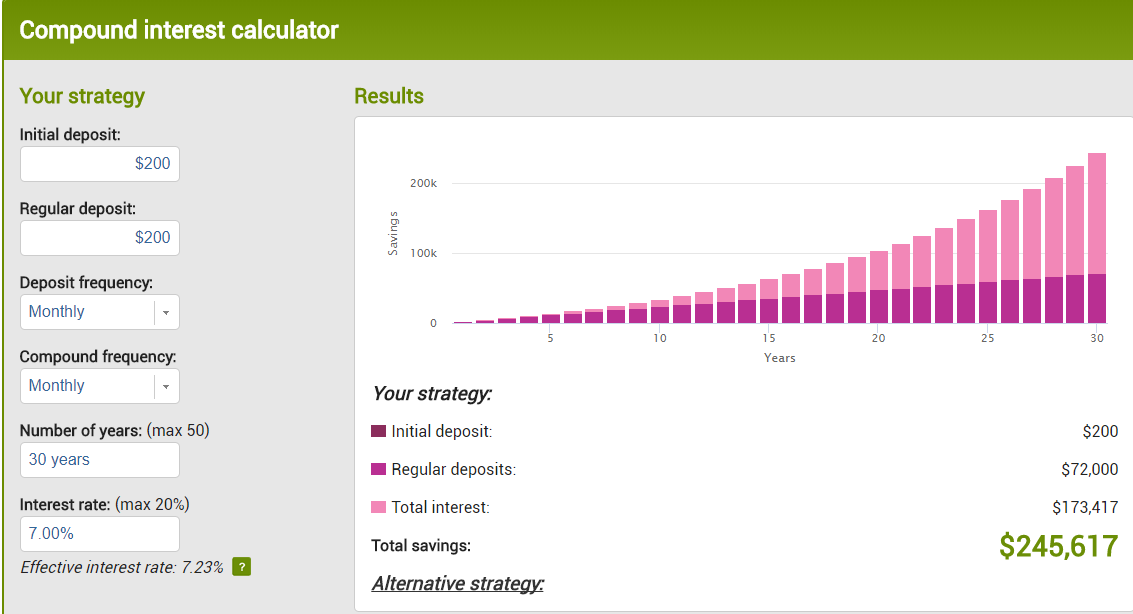Viewport: 1133px width, 614px height.
Task: Click the year 15 bar in chart
Action: pos(769,302)
